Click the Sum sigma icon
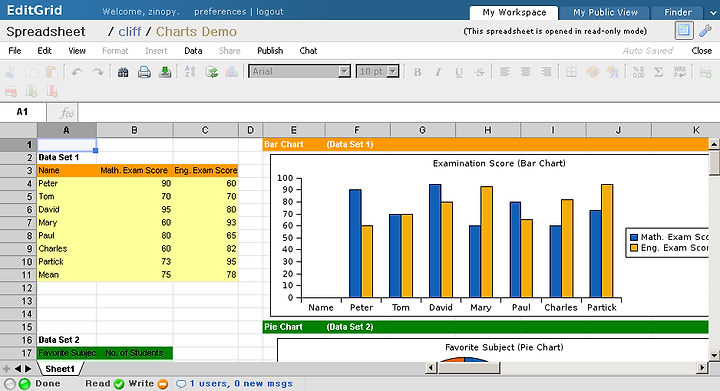The height and width of the screenshot is (391, 720). tap(658, 72)
